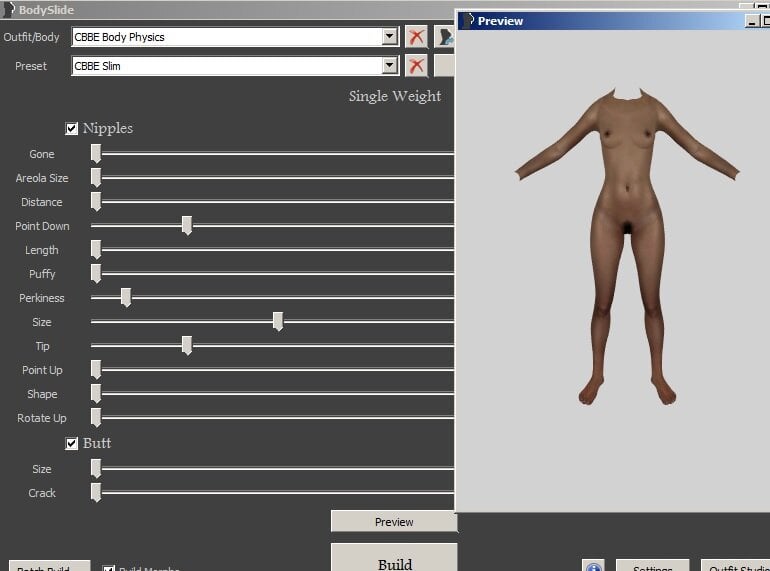Click the button next to Preset delete
This screenshot has height=571, width=770.
point(444,66)
